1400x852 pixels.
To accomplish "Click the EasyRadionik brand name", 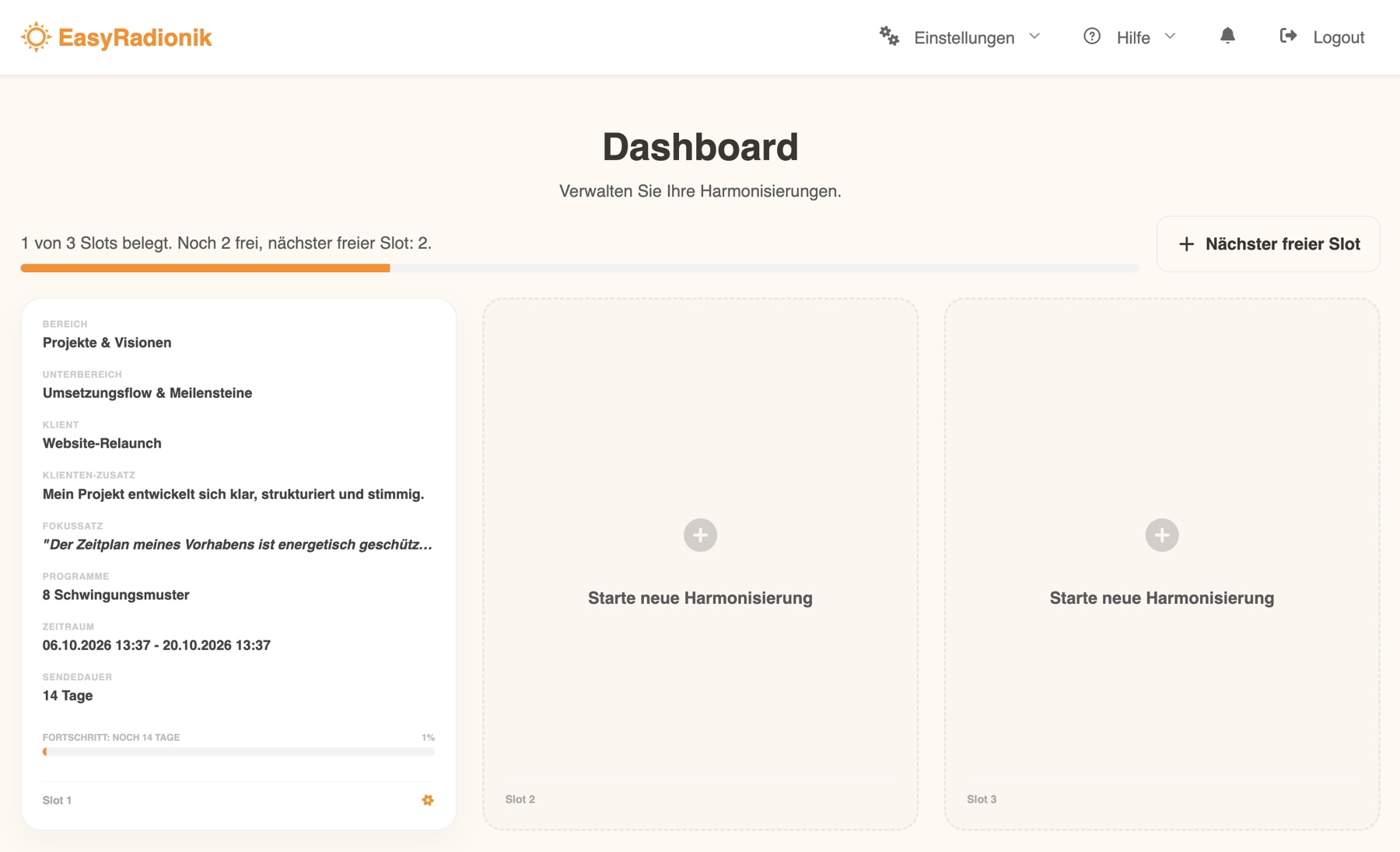I will point(135,37).
